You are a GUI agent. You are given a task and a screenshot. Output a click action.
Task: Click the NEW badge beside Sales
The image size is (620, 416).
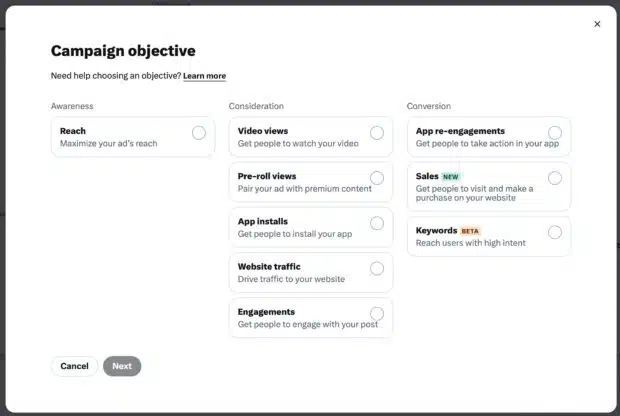click(x=450, y=177)
